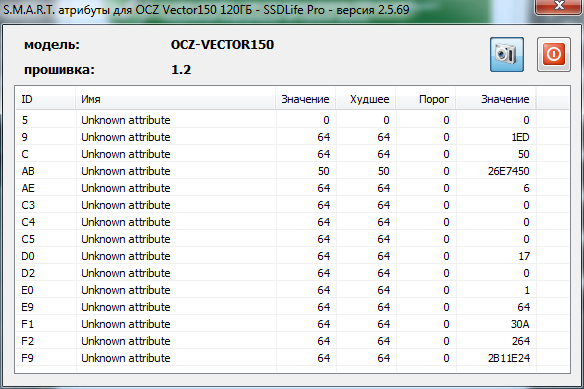Select the row with ID F2
Screen dimensions: 584x389
(292, 341)
